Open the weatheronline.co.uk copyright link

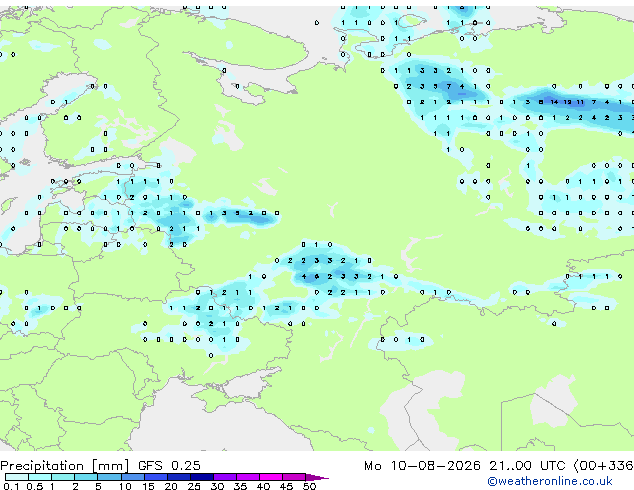tap(550, 481)
